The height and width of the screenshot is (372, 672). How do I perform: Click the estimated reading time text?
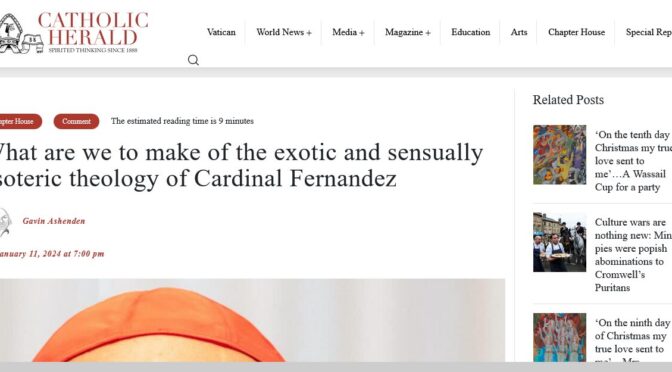tap(182, 121)
